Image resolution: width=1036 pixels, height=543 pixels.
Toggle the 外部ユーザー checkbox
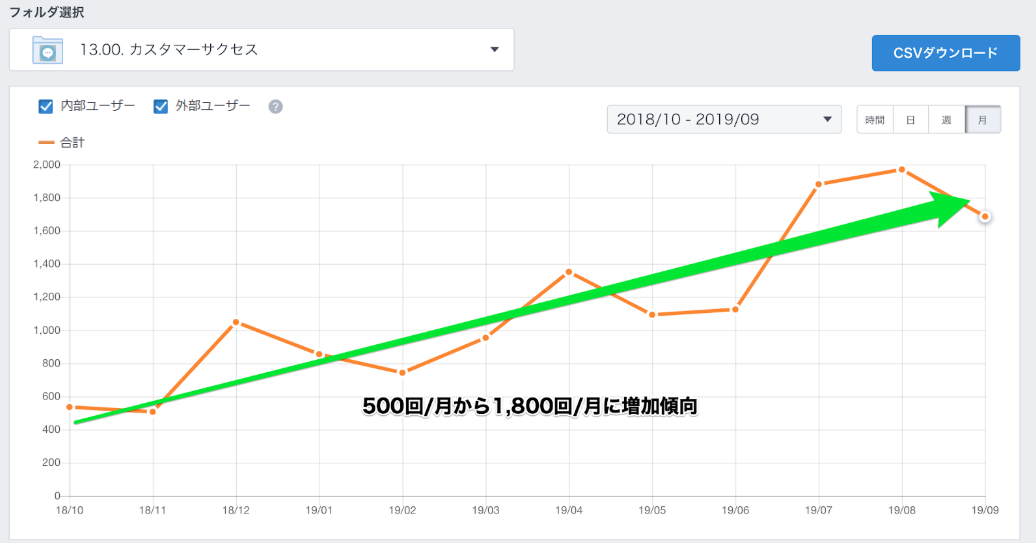click(161, 106)
